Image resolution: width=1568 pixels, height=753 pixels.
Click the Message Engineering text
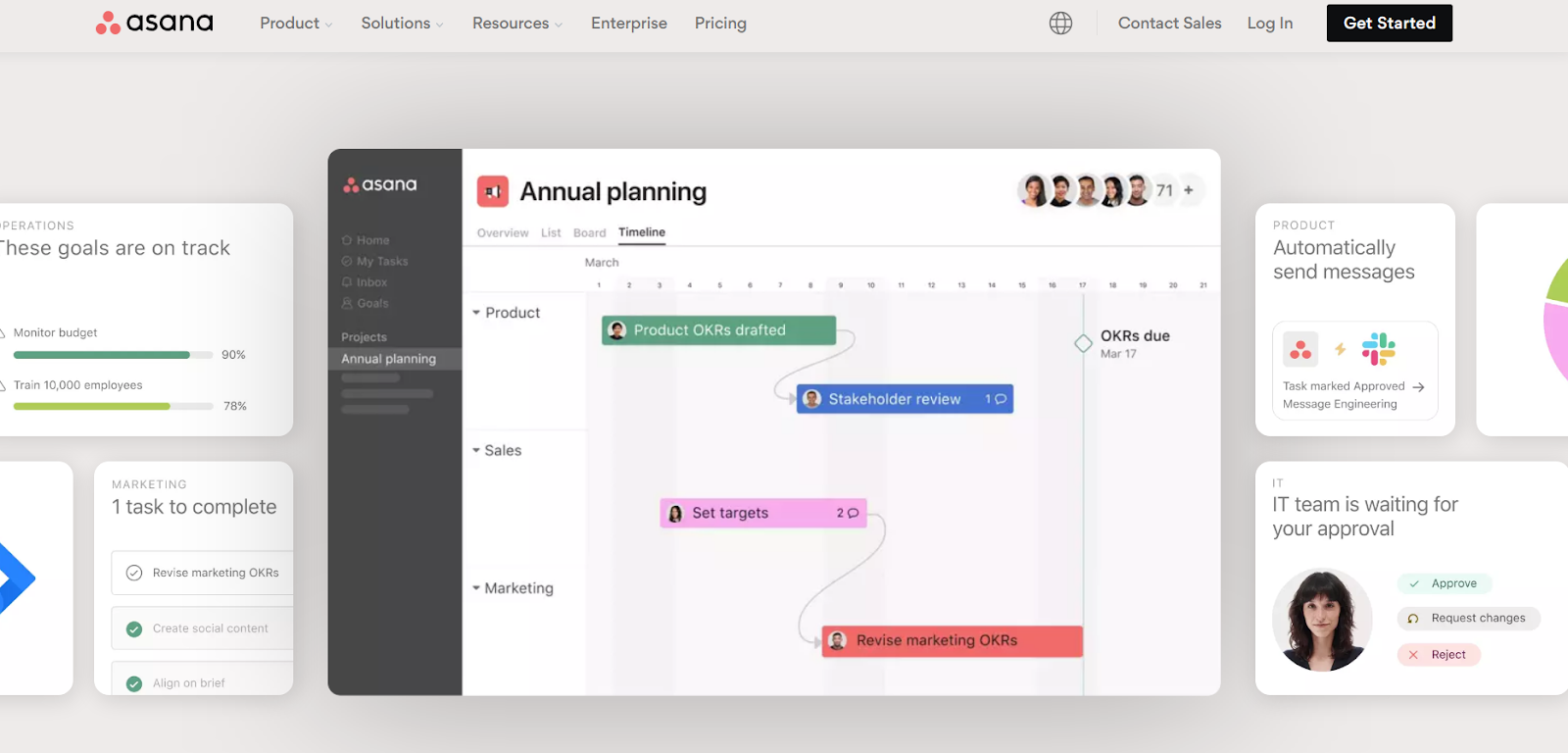tap(1340, 404)
